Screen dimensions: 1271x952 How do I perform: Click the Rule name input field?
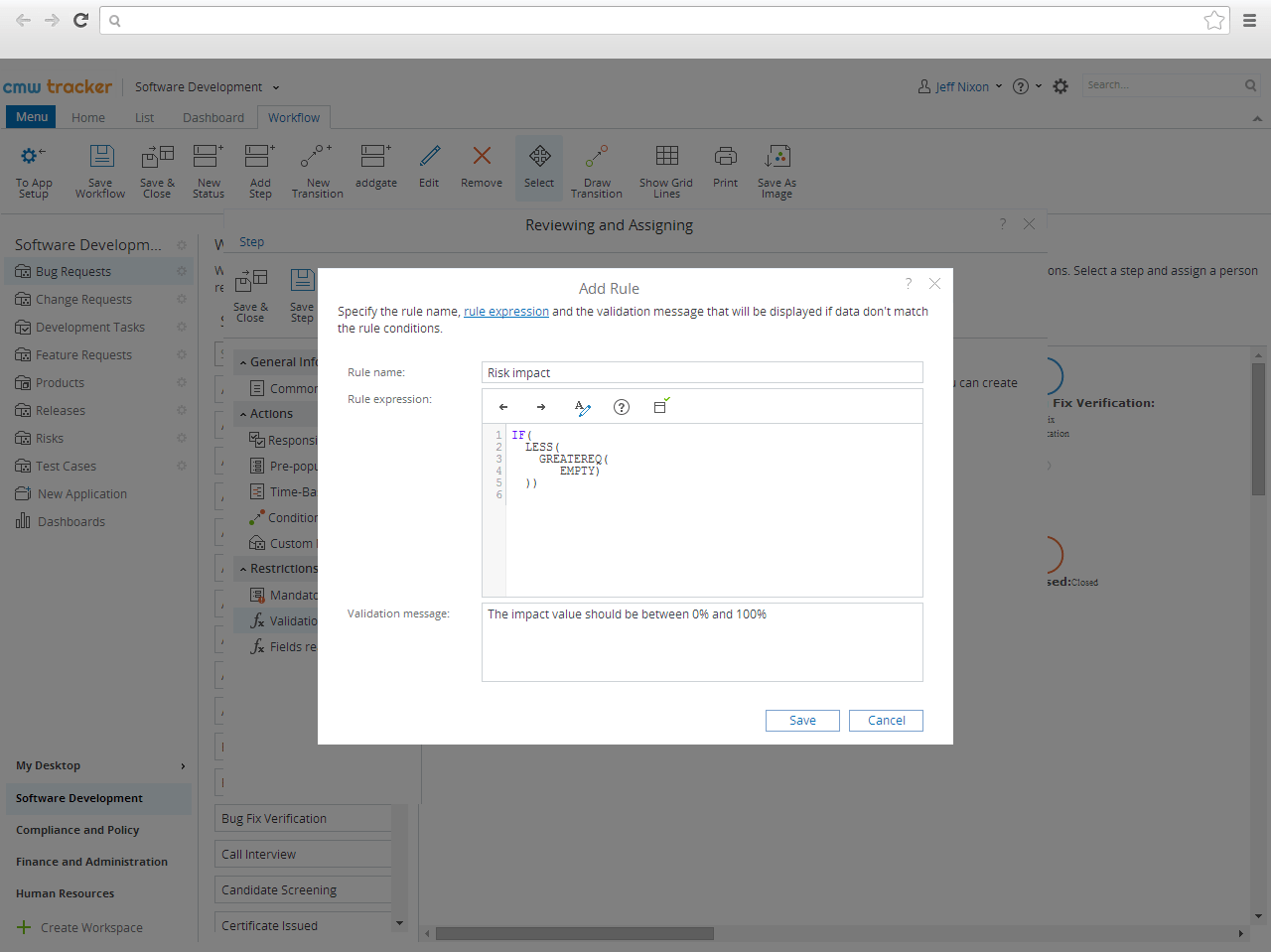[702, 372]
